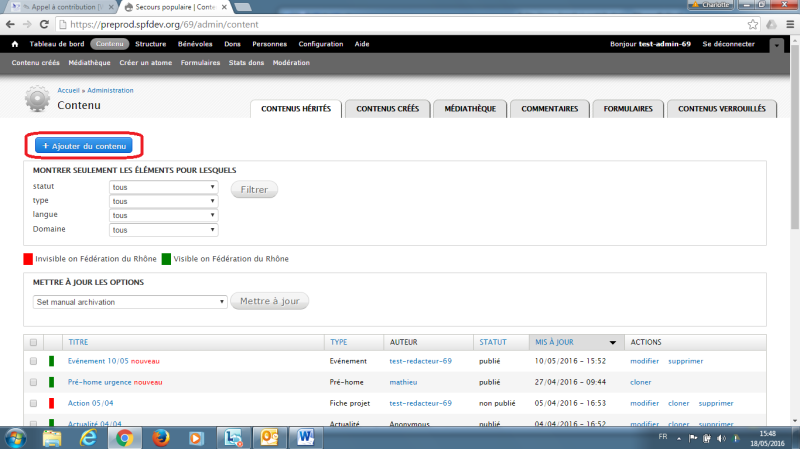Image resolution: width=800 pixels, height=449 pixels.
Task: Open Firefox from the taskbar
Action: pos(161,437)
